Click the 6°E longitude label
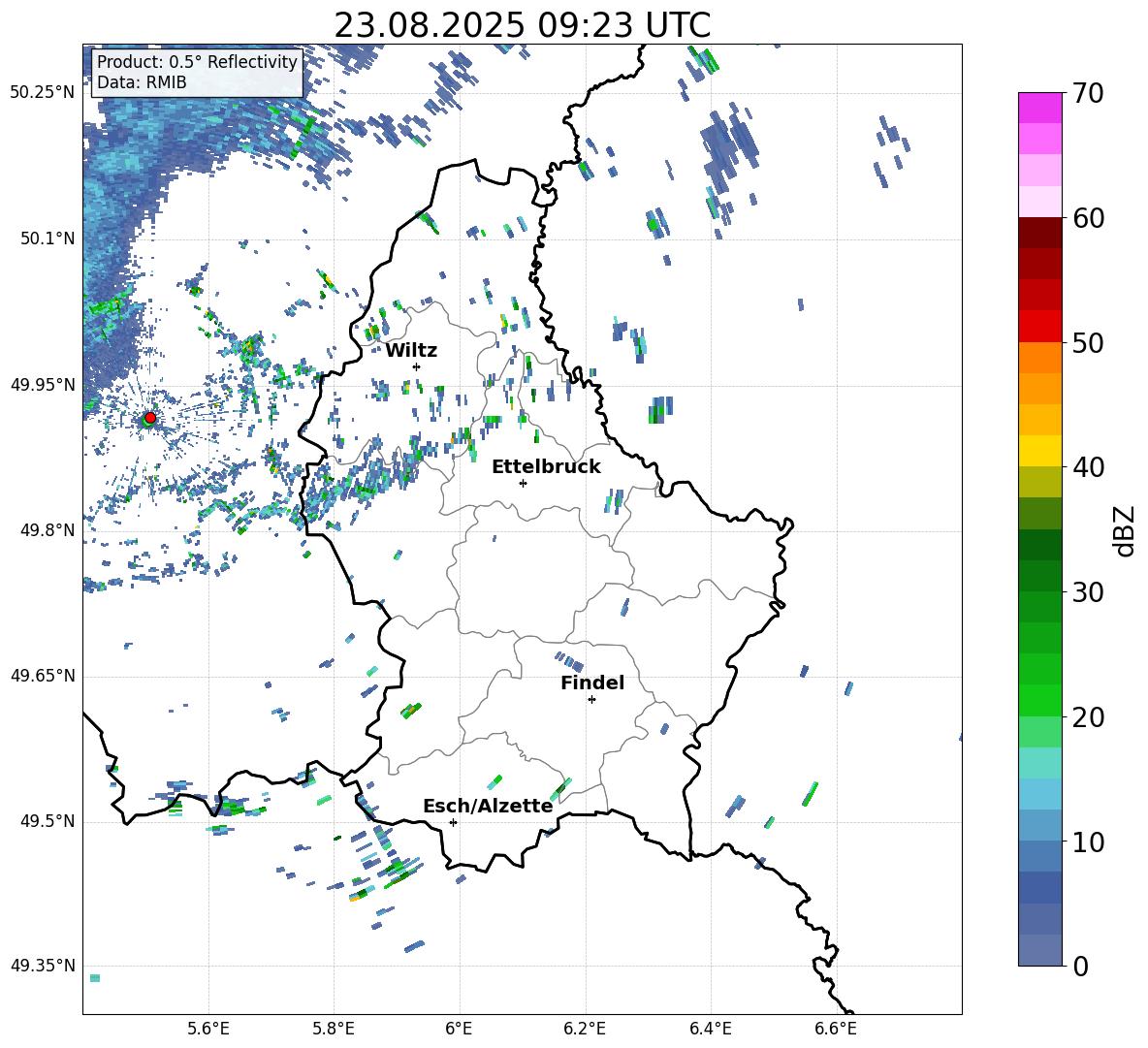Image resolution: width=1148 pixels, height=1048 pixels. tap(459, 1030)
